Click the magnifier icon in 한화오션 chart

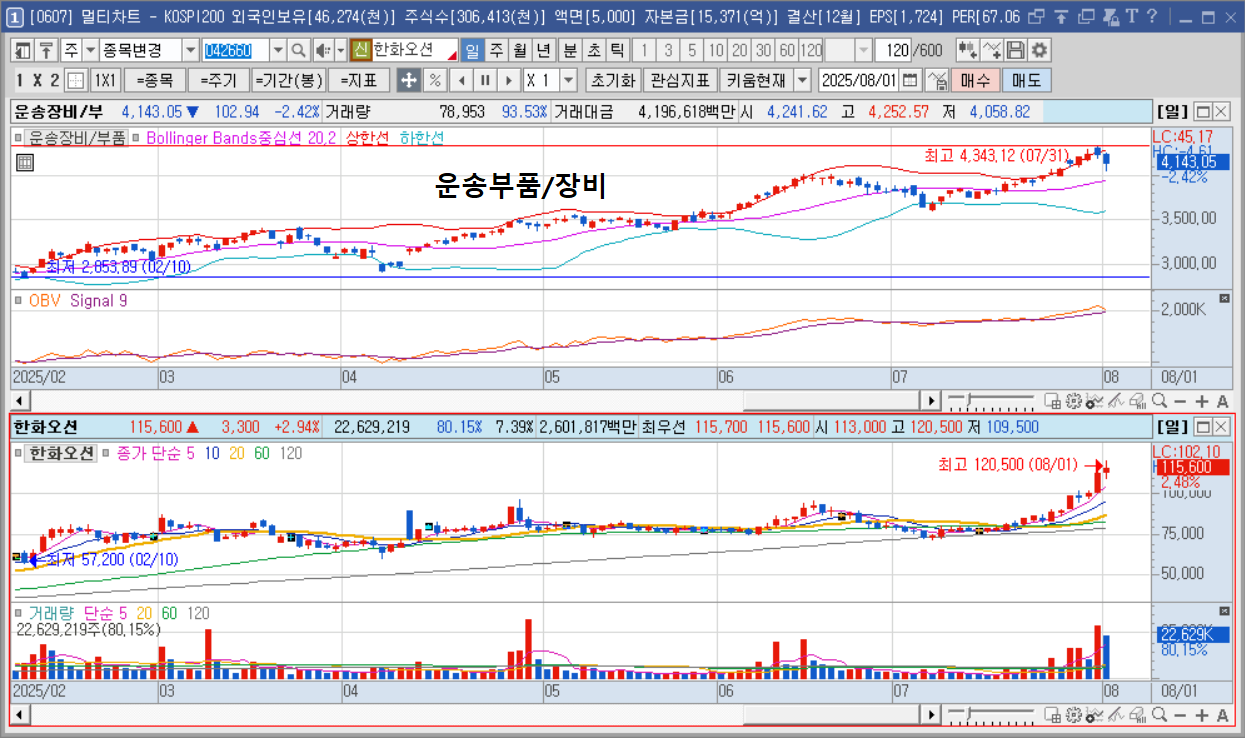point(1160,714)
